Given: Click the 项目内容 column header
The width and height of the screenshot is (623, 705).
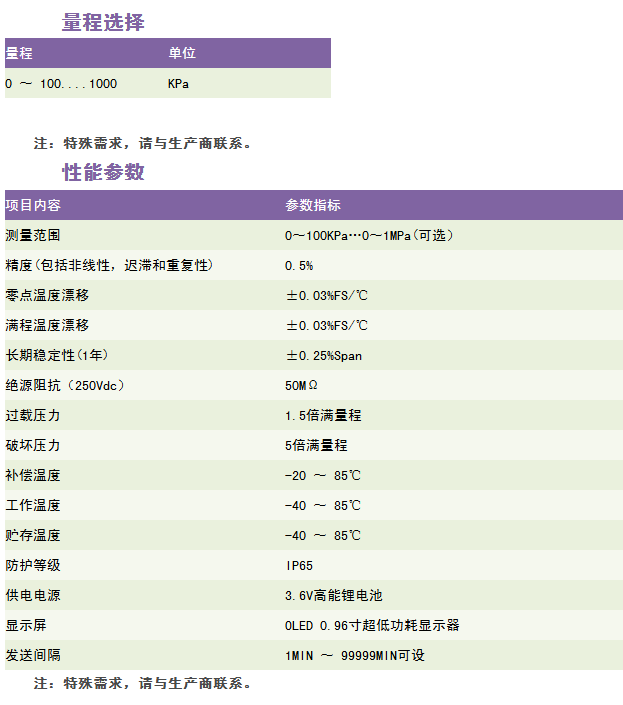Looking at the screenshot, I should (33, 205).
